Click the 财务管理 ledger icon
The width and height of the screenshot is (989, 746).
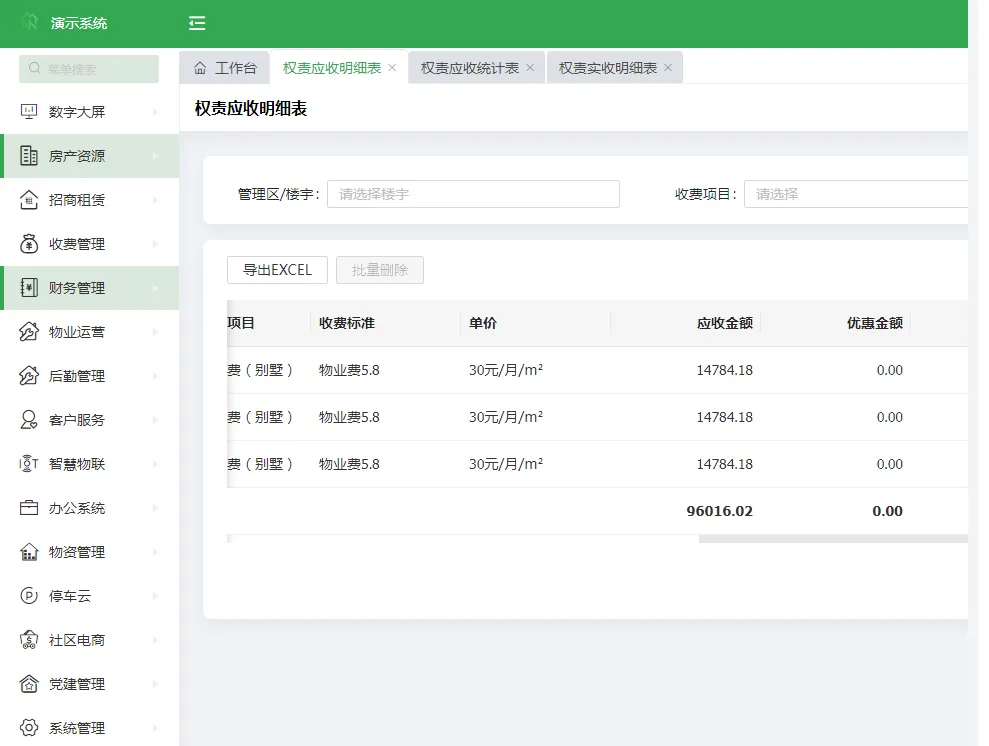pos(29,288)
